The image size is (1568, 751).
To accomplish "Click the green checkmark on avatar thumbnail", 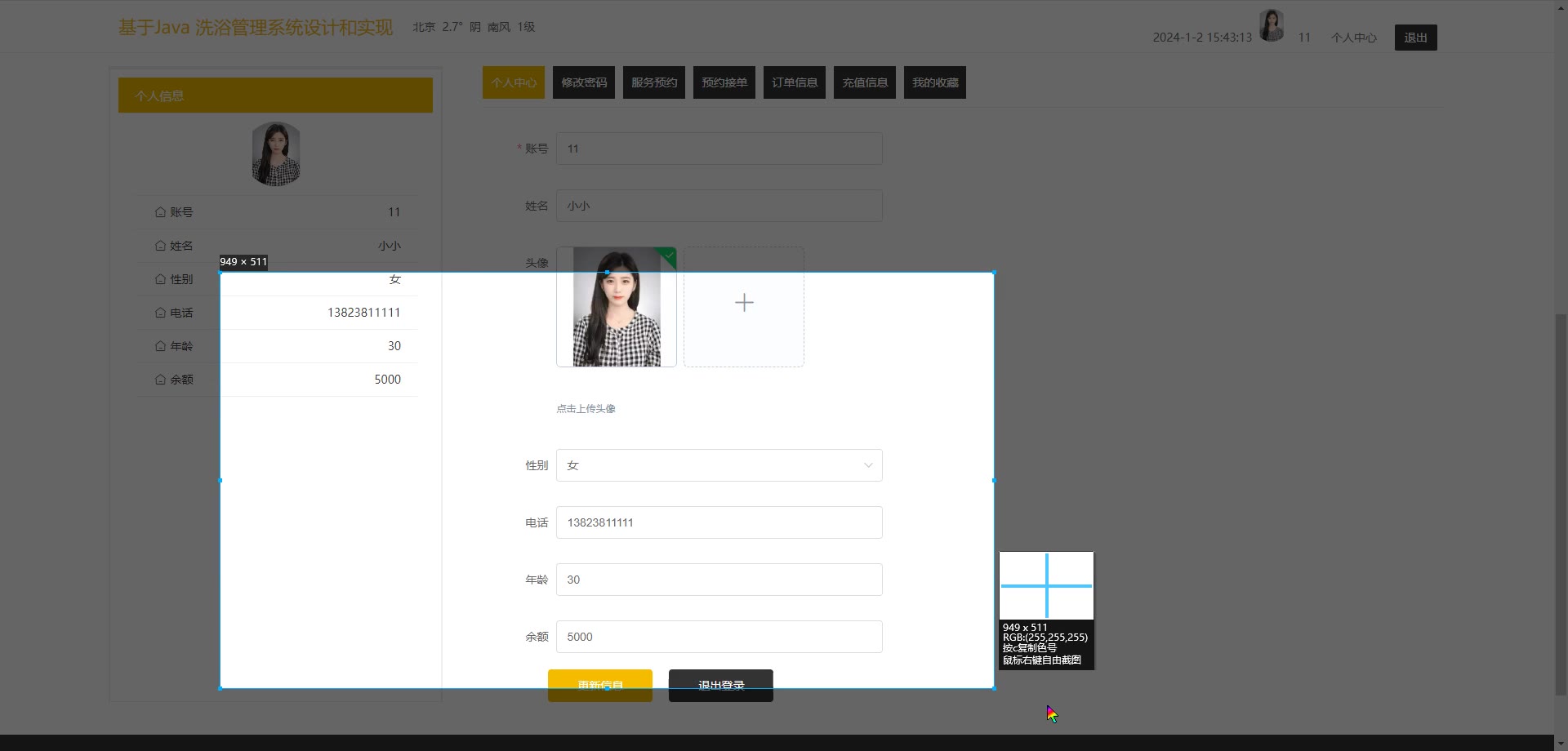I will (x=669, y=255).
